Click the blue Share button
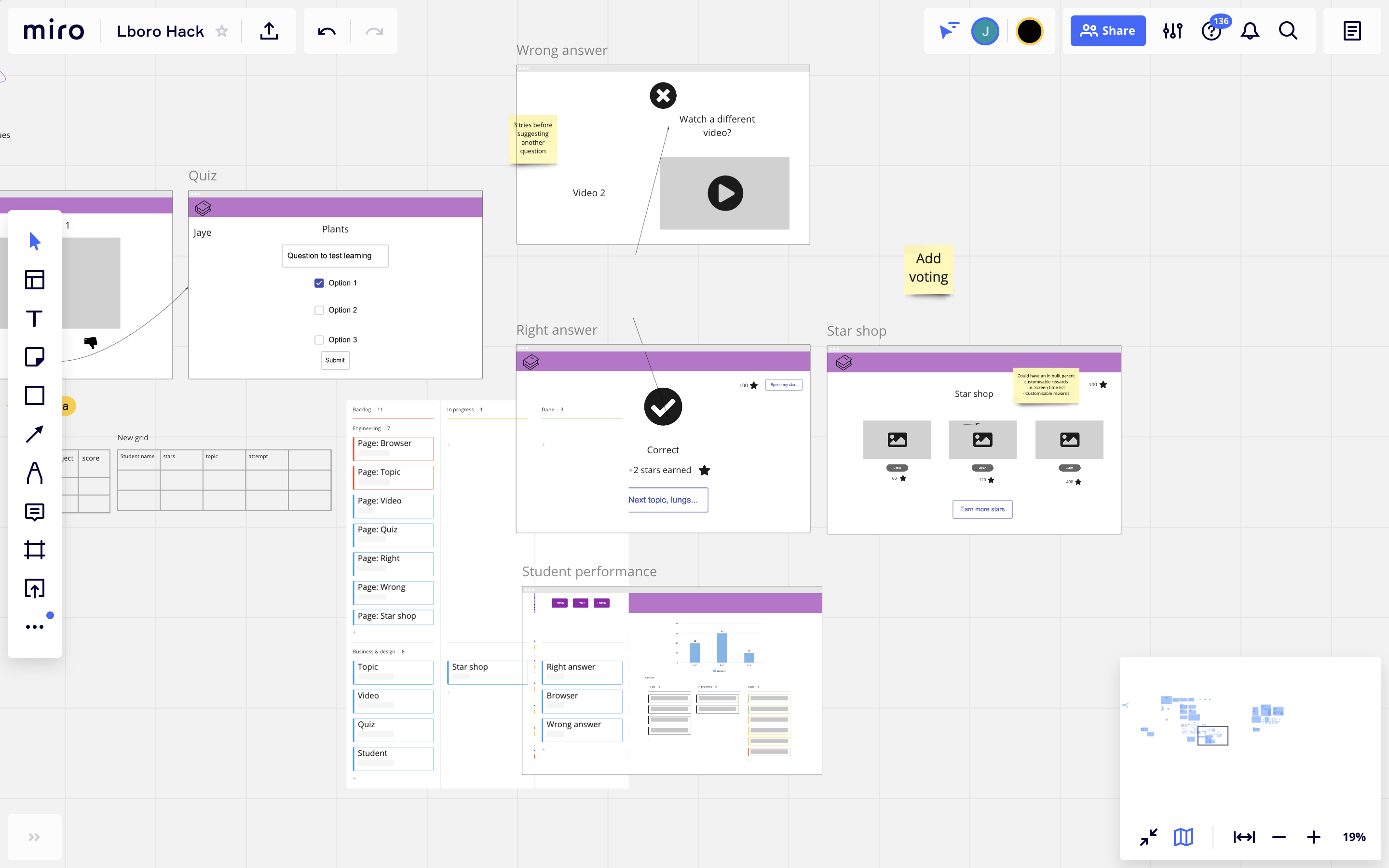Screen dimensions: 1389x868 pyautogui.click(x=1107, y=31)
